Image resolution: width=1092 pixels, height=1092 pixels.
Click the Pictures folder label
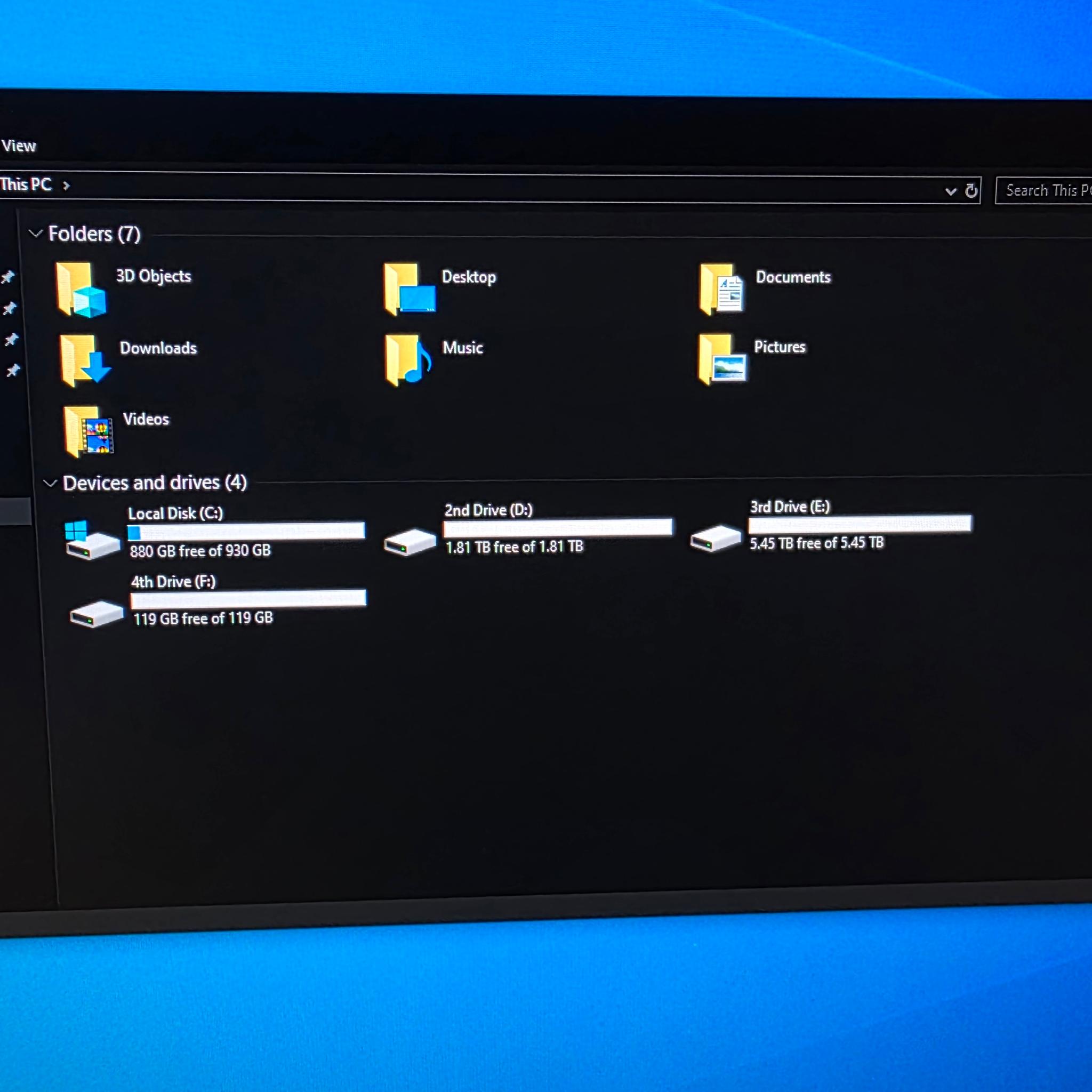pyautogui.click(x=780, y=347)
